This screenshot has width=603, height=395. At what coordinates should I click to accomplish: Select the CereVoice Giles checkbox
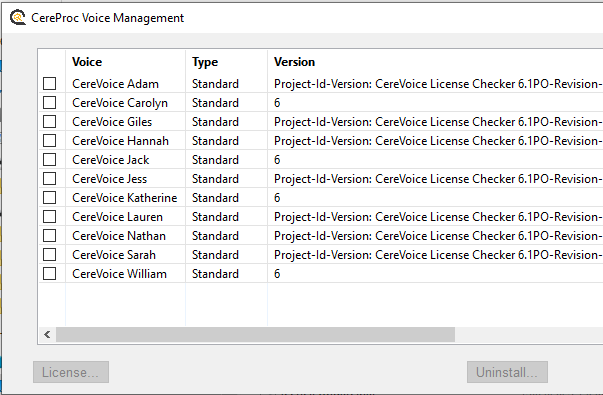(50, 122)
